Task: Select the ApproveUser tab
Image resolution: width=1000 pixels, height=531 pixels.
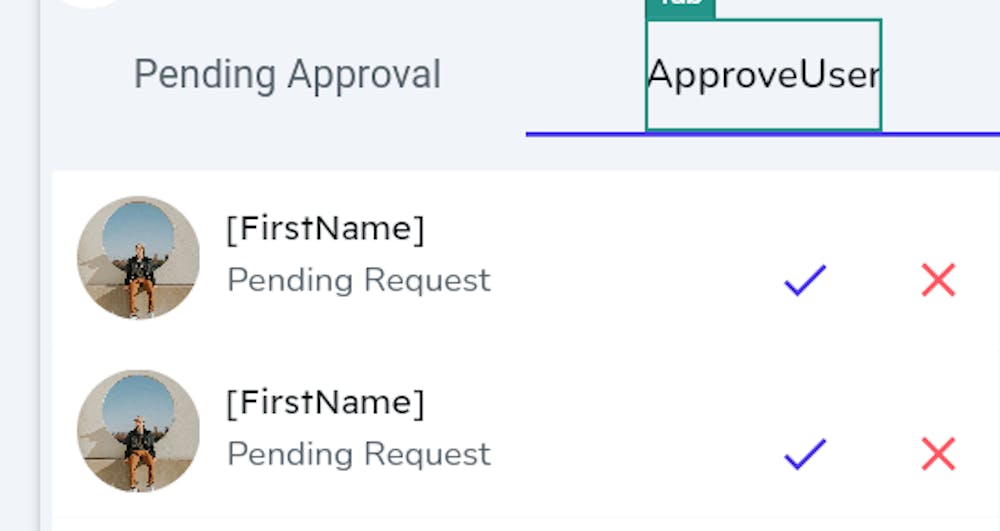Action: coord(763,75)
